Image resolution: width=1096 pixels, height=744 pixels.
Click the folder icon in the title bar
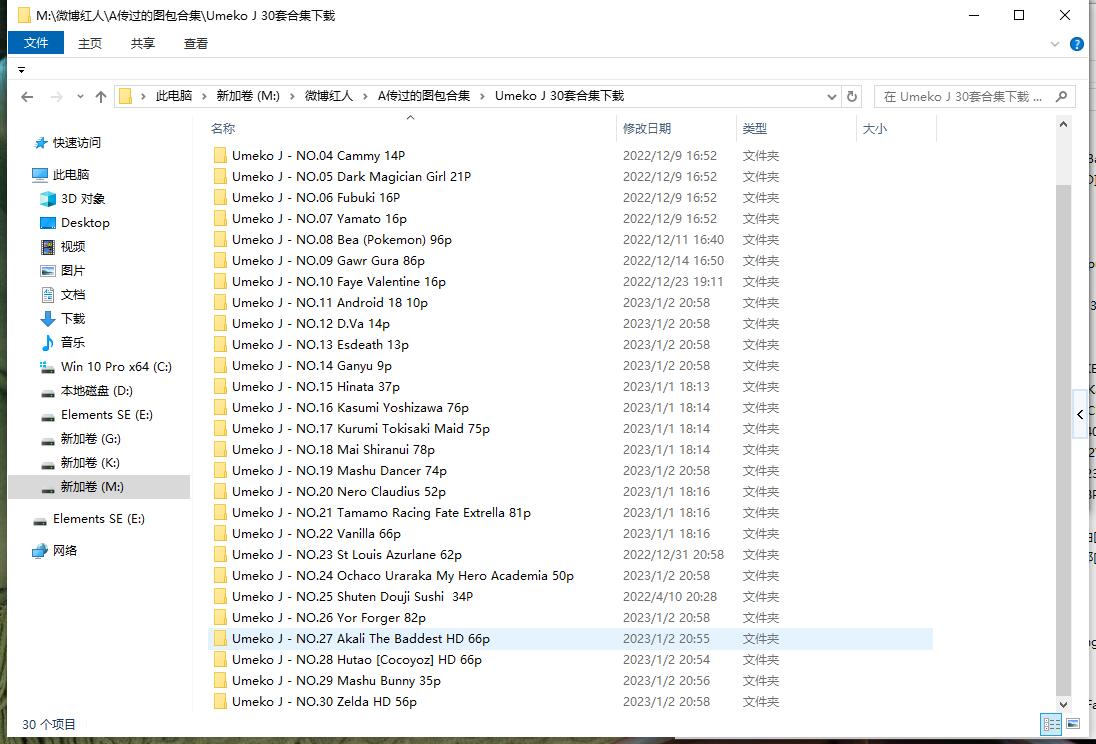[24, 15]
